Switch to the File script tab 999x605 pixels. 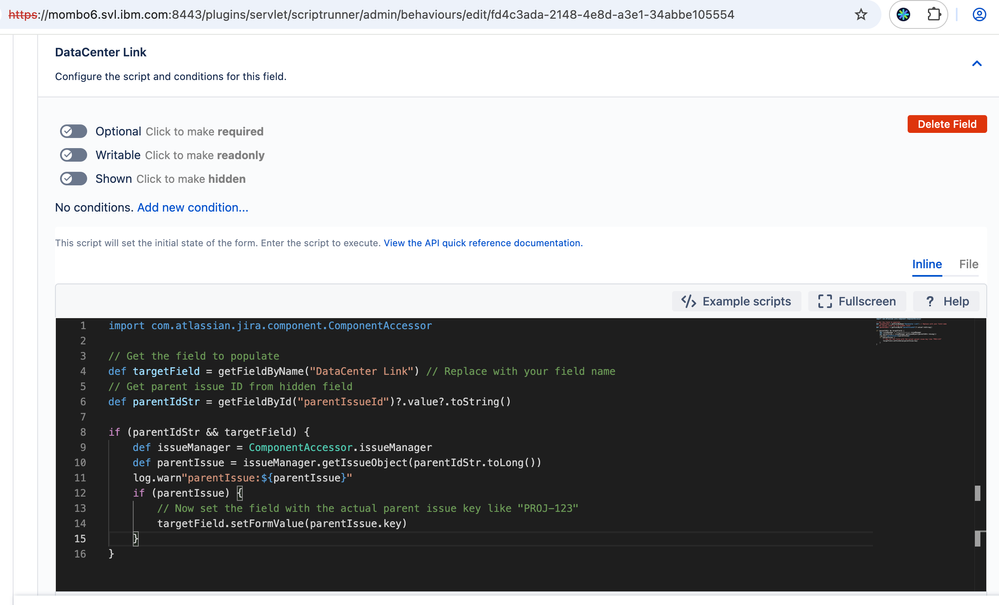(968, 264)
